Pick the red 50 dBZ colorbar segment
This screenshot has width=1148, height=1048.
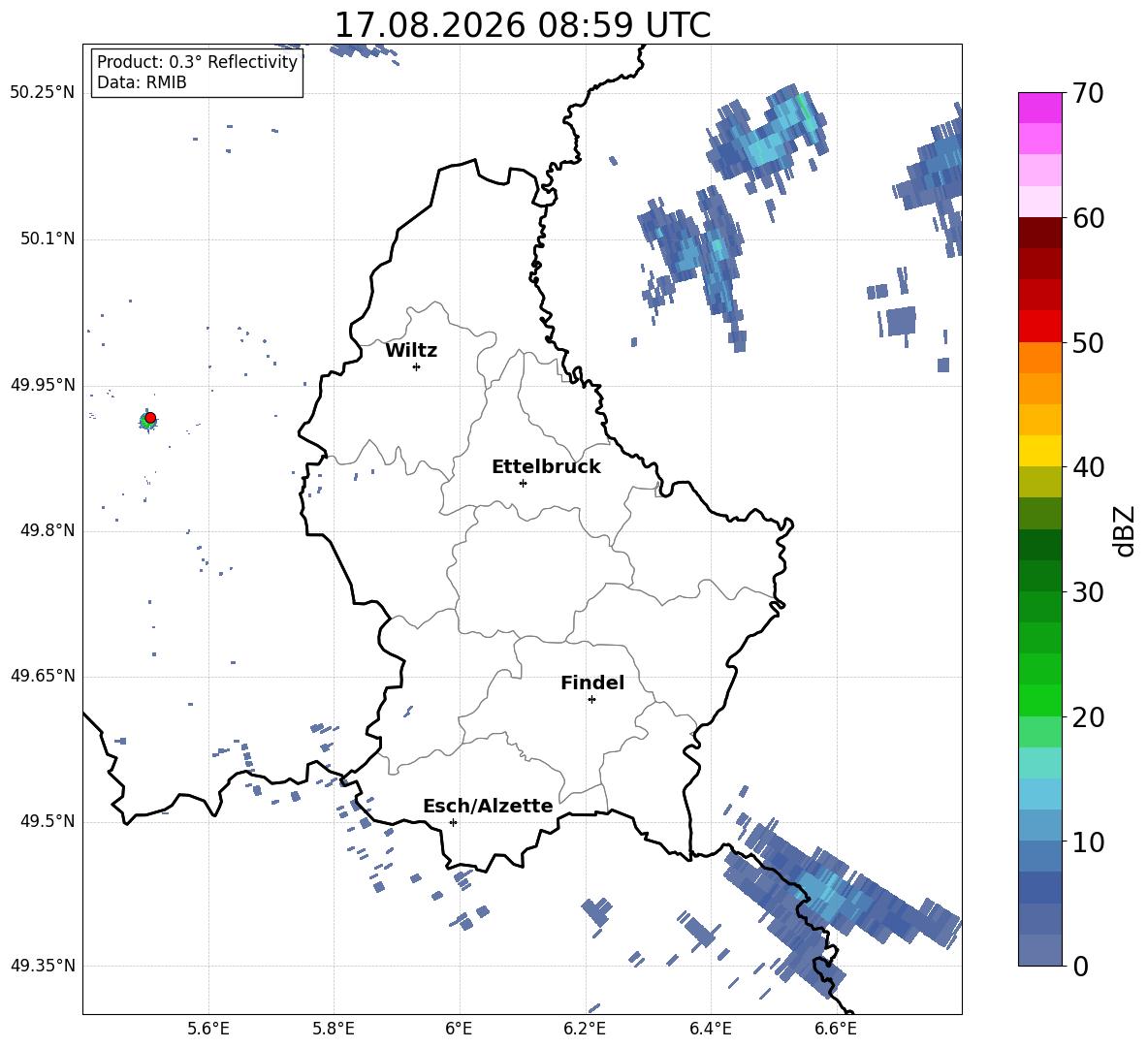click(x=1039, y=327)
